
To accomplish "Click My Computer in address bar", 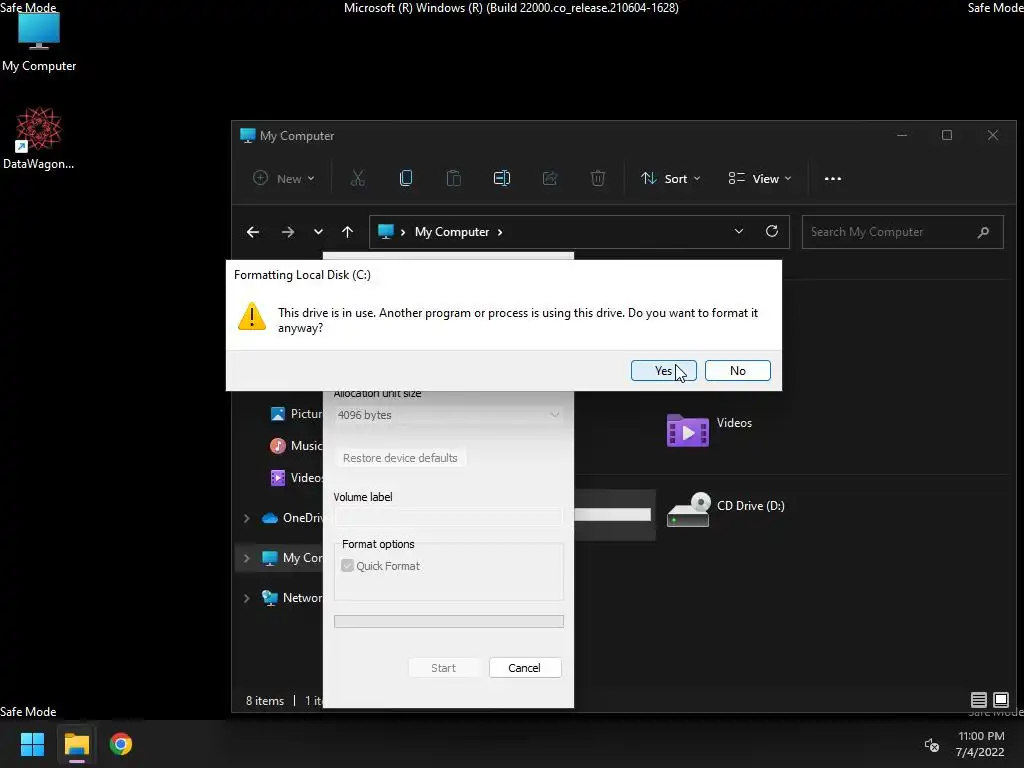I will (x=452, y=232).
